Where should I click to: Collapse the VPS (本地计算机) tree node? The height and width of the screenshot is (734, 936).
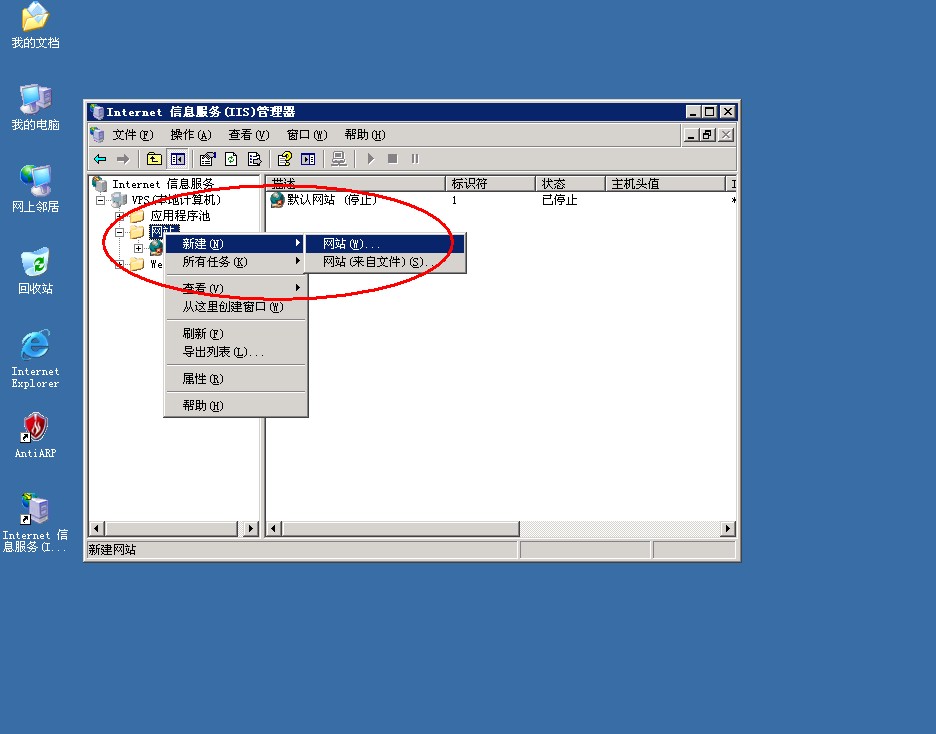click(x=100, y=201)
